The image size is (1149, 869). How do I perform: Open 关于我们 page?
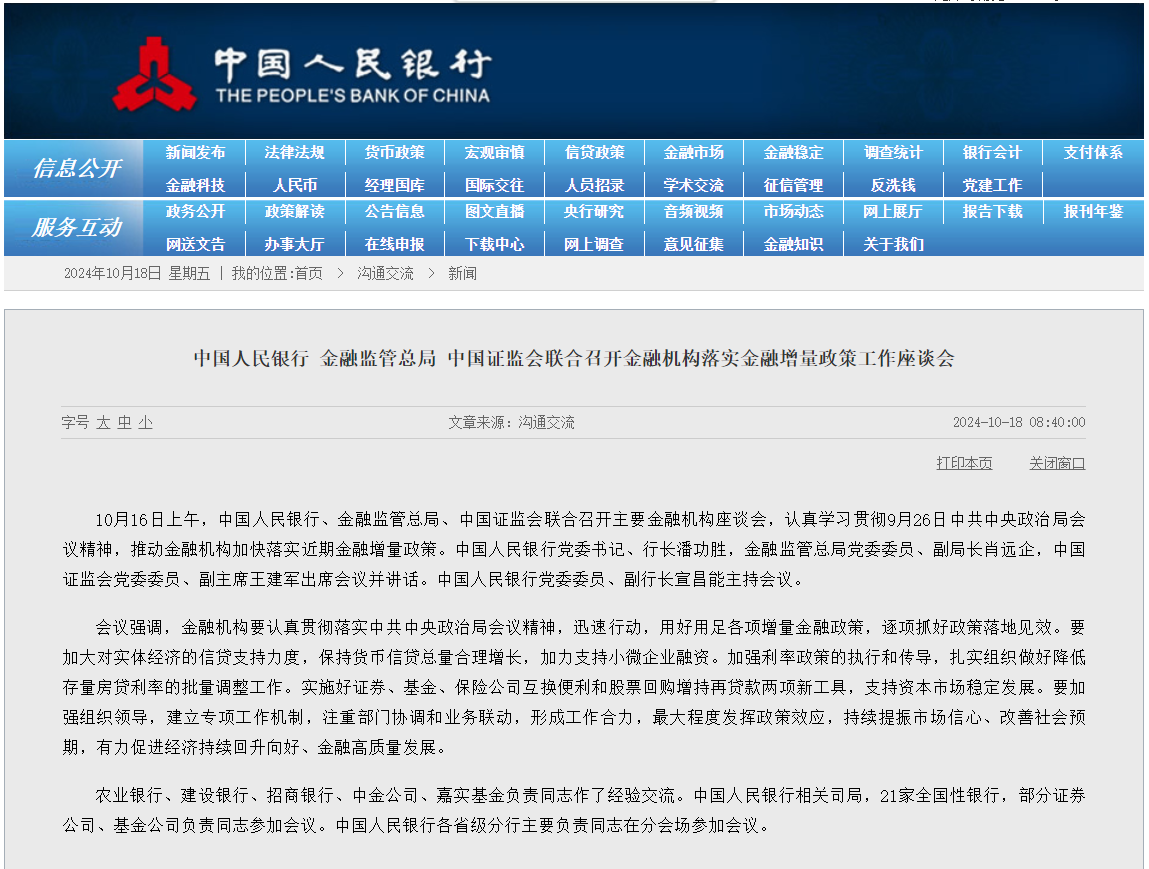point(893,245)
